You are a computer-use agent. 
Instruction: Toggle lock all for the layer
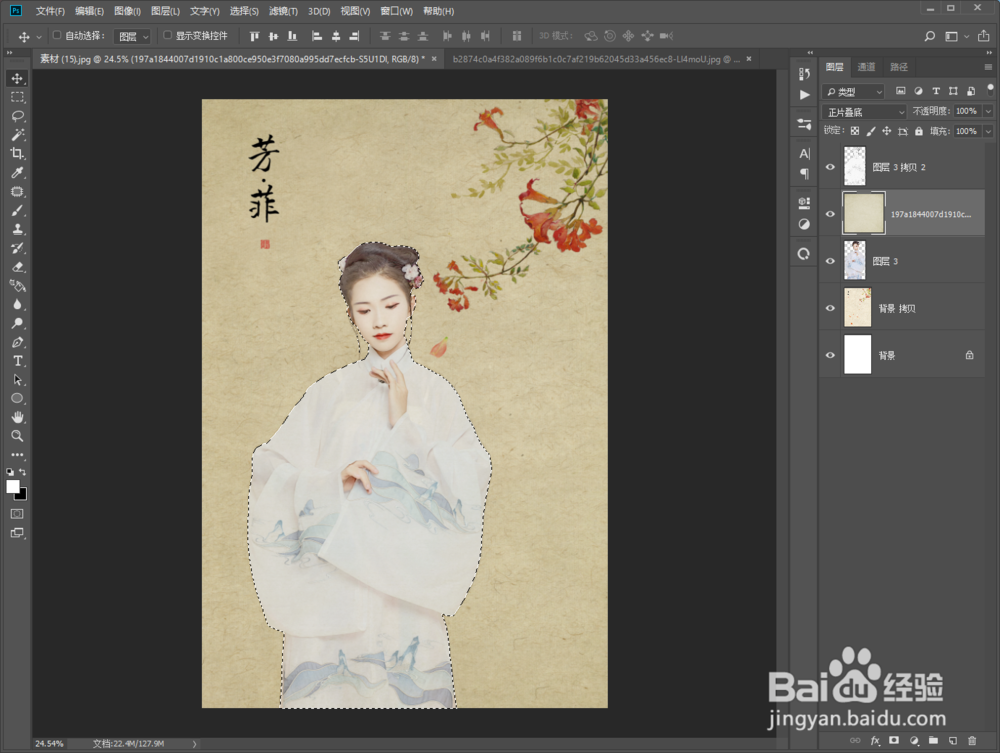(x=919, y=131)
